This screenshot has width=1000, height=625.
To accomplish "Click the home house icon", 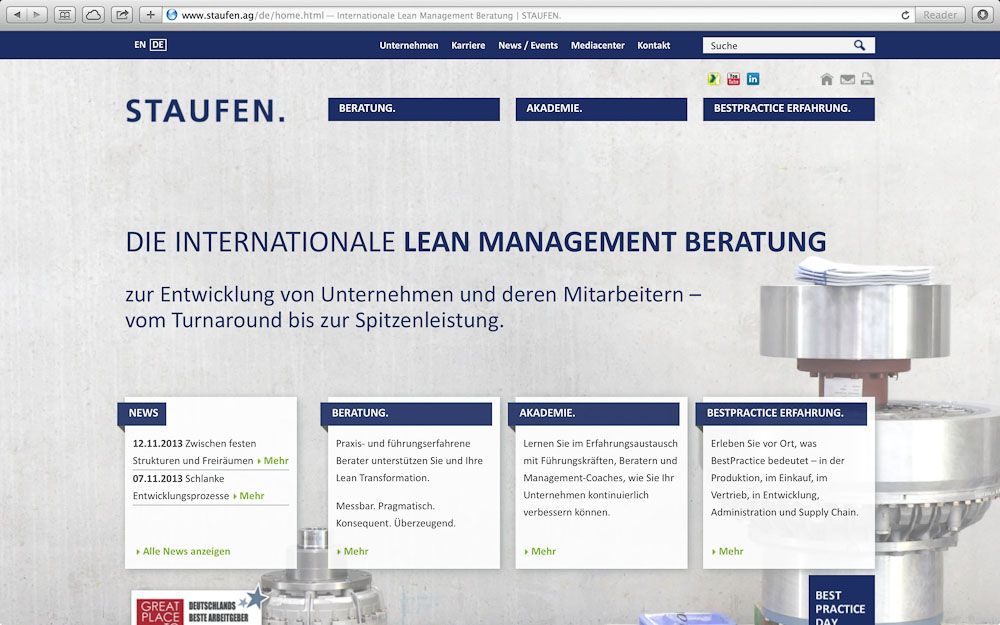I will point(827,79).
